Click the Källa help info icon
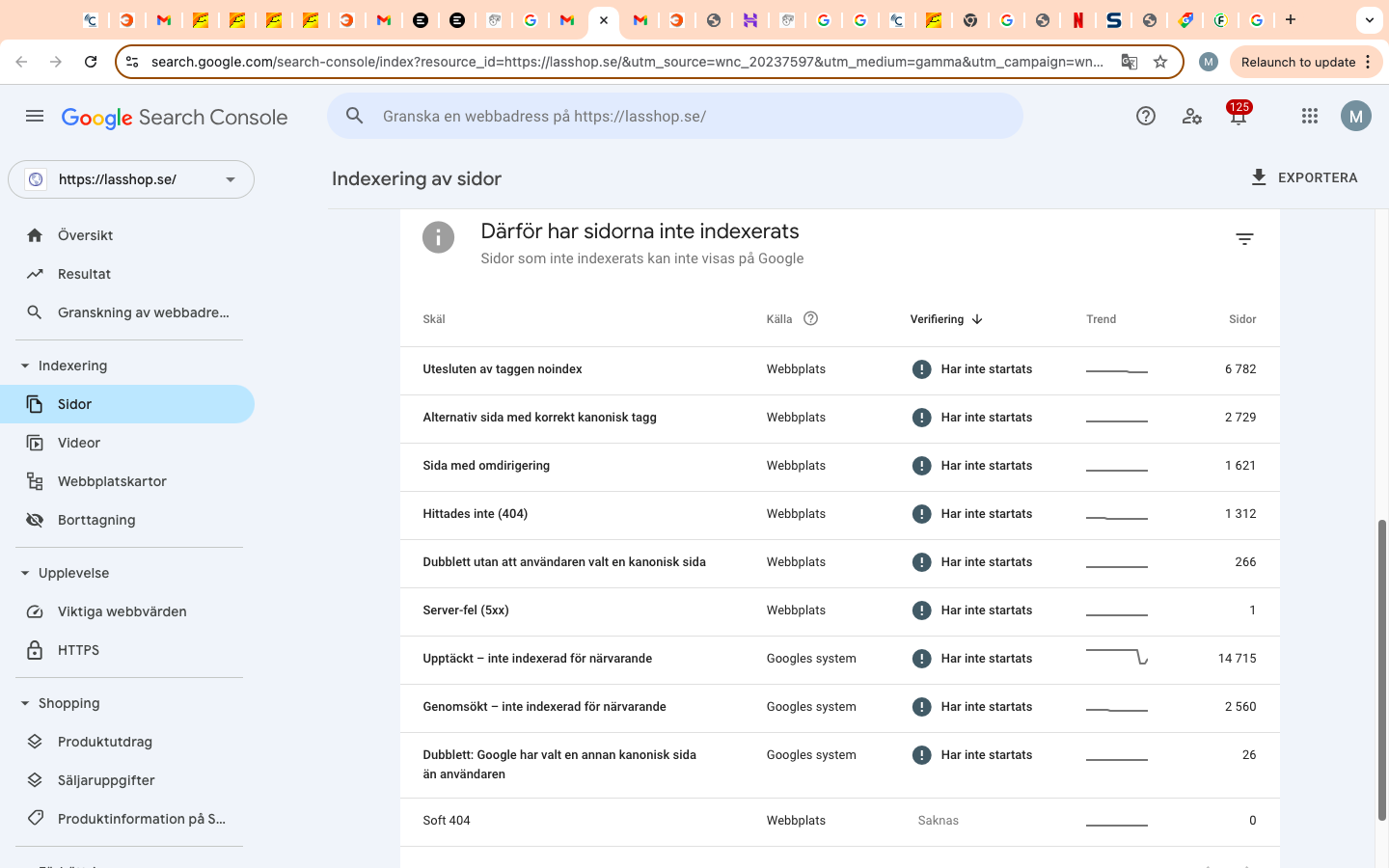The width and height of the screenshot is (1389, 868). (x=810, y=319)
